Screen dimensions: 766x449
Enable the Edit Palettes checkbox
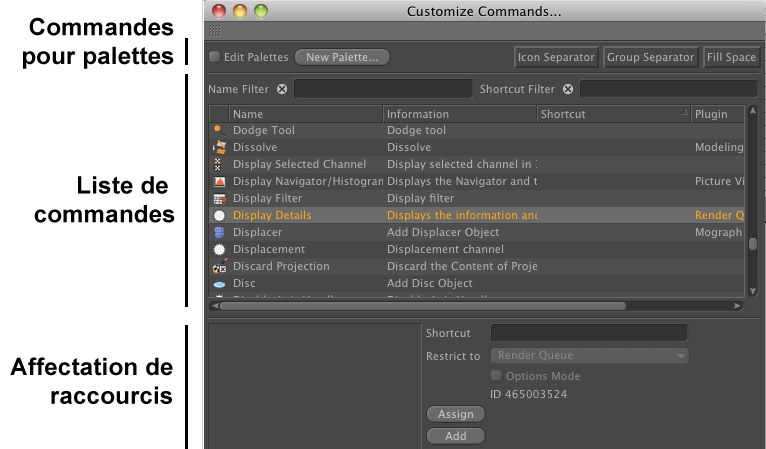coord(214,57)
